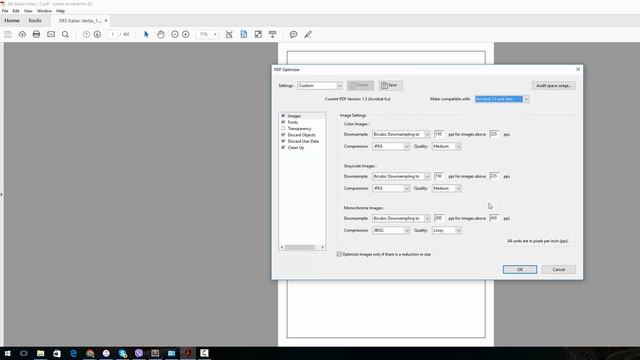
Task: Click Monochrome images above ppi field
Action: [494, 218]
